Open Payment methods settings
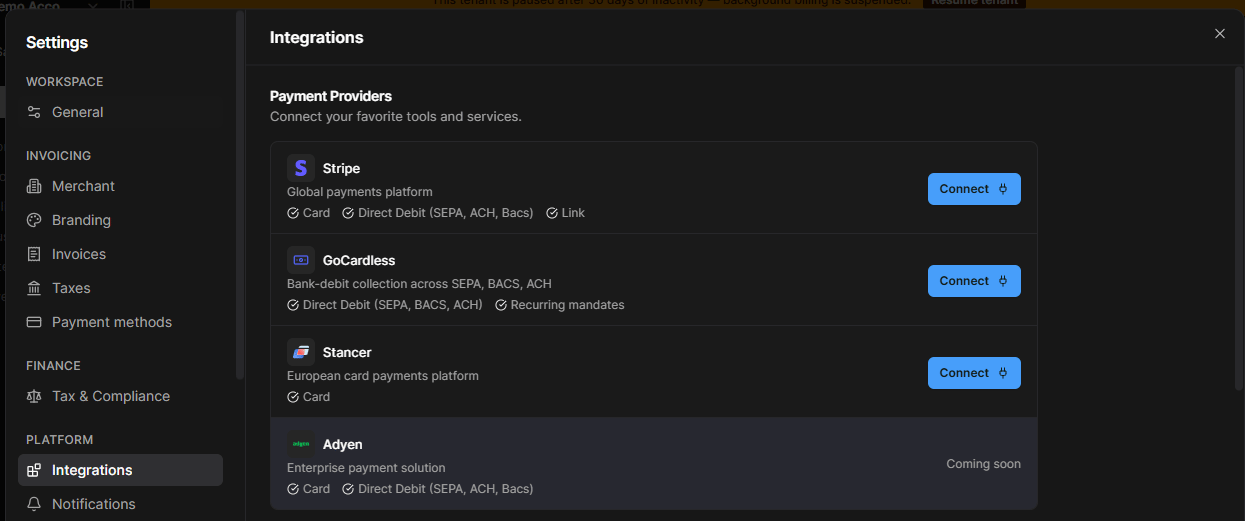The width and height of the screenshot is (1245, 521). tap(120, 322)
